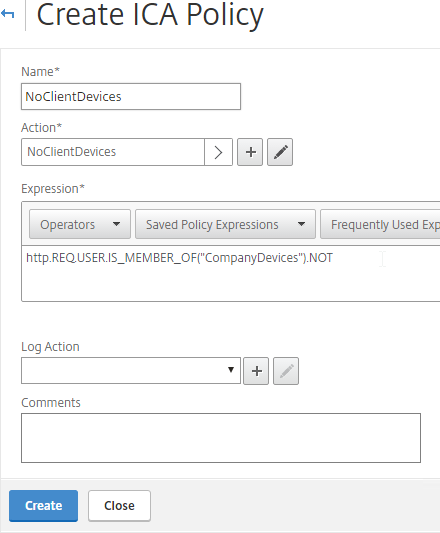Open Saved Policy Expressions dropdown

[225, 224]
